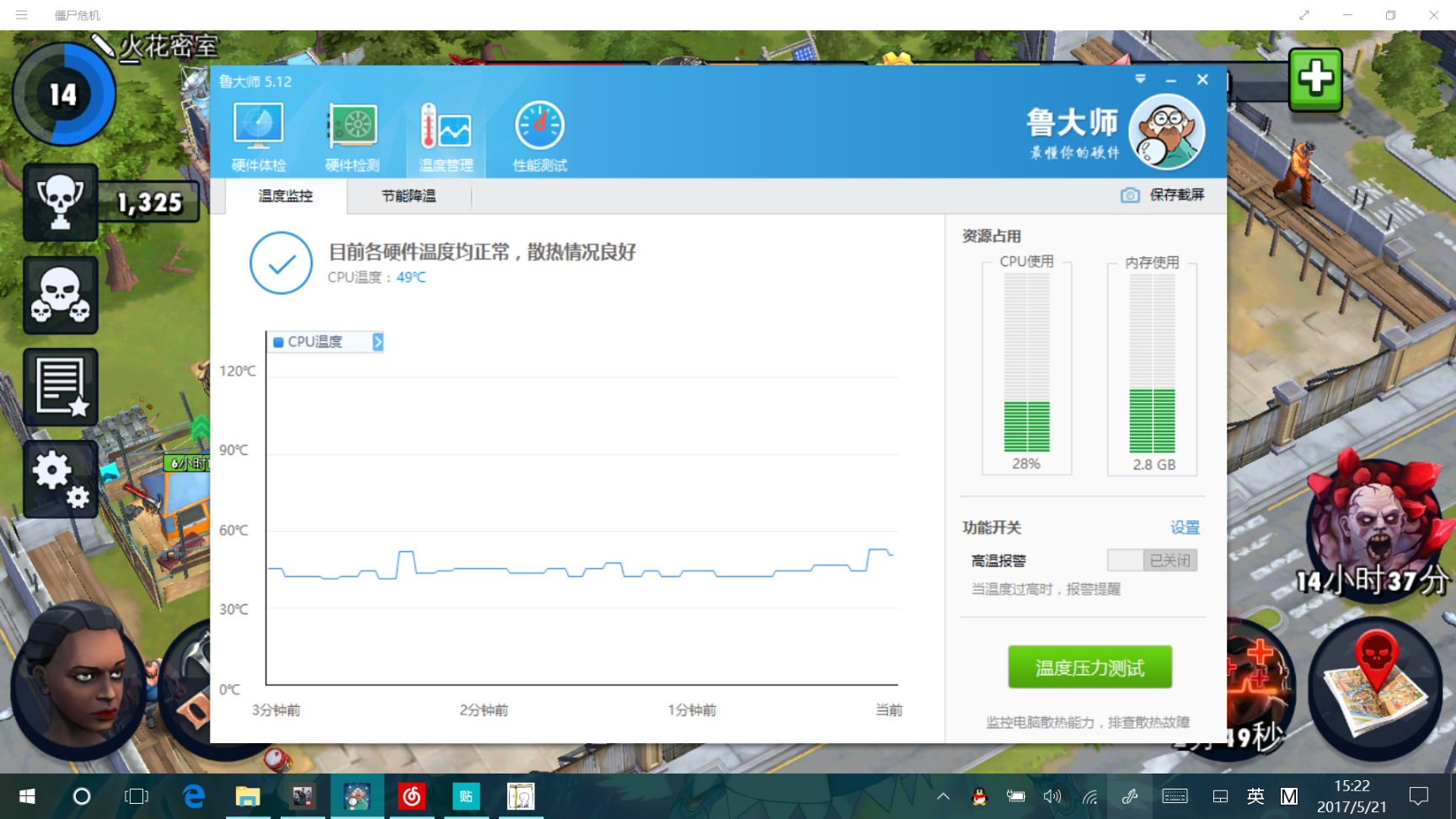
Task: Minimize the 鲁大师 window
Action: coord(1170,79)
